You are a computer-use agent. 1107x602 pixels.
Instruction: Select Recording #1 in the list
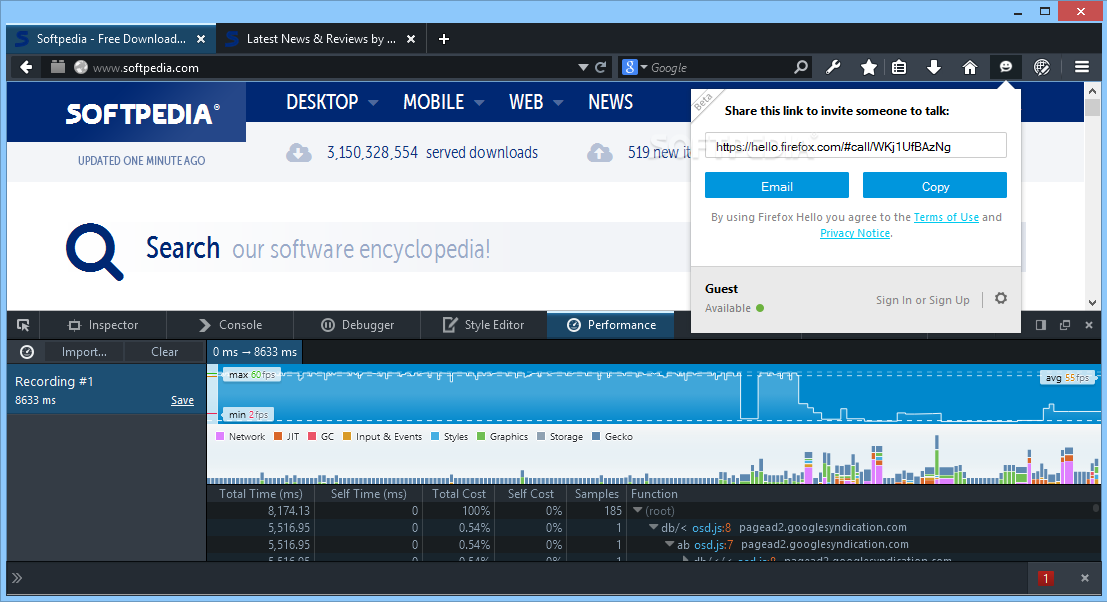(106, 389)
